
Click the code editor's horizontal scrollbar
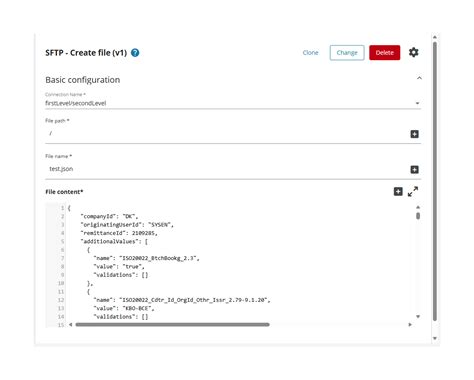172,324
